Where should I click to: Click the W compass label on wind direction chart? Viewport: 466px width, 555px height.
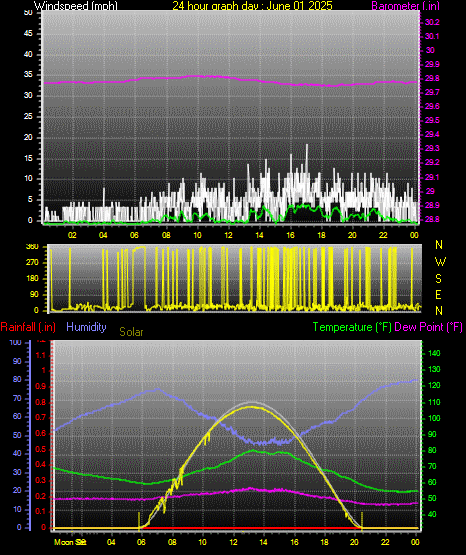pyautogui.click(x=440, y=262)
